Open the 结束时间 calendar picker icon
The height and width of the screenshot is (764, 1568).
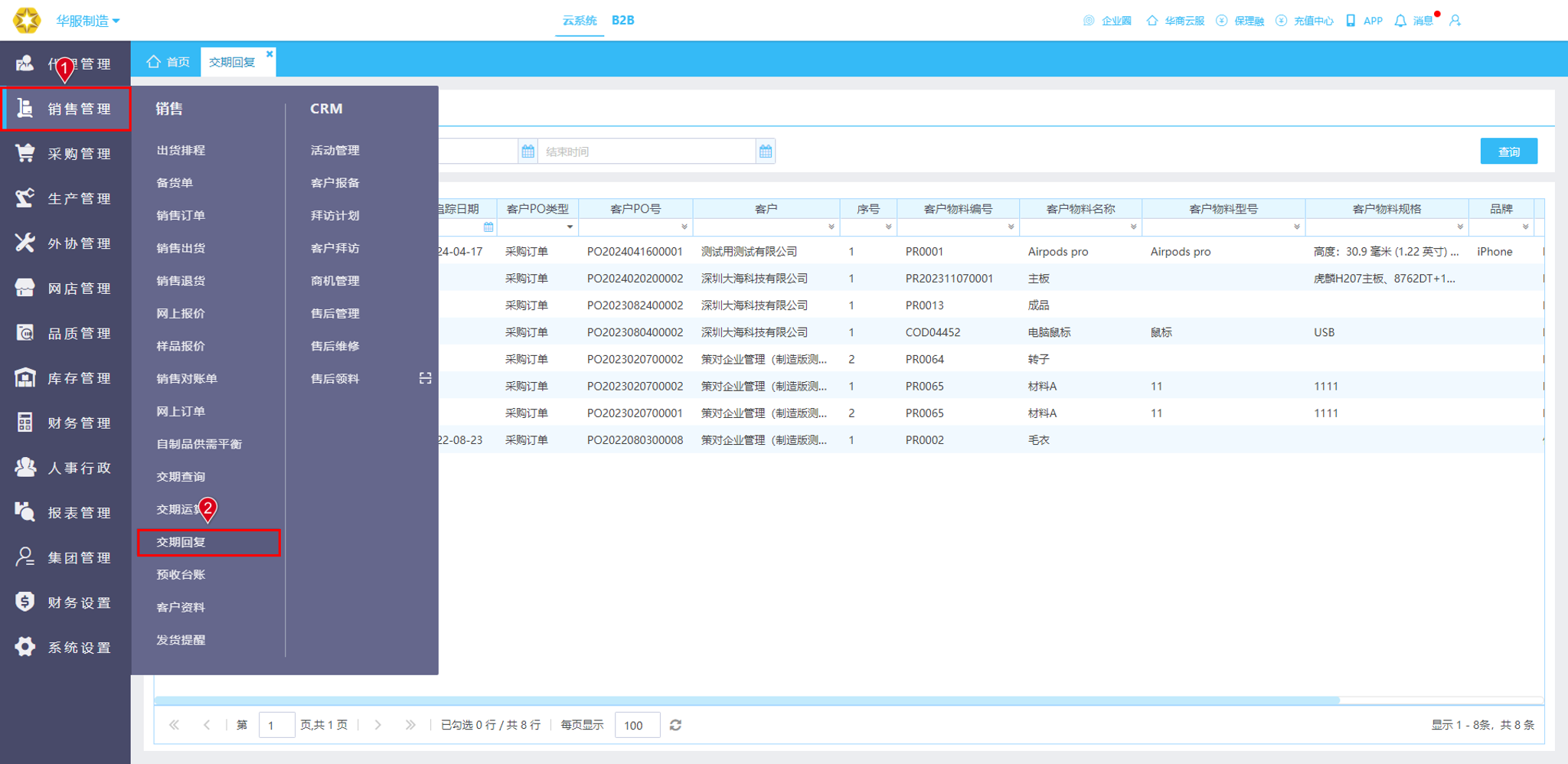(x=766, y=152)
